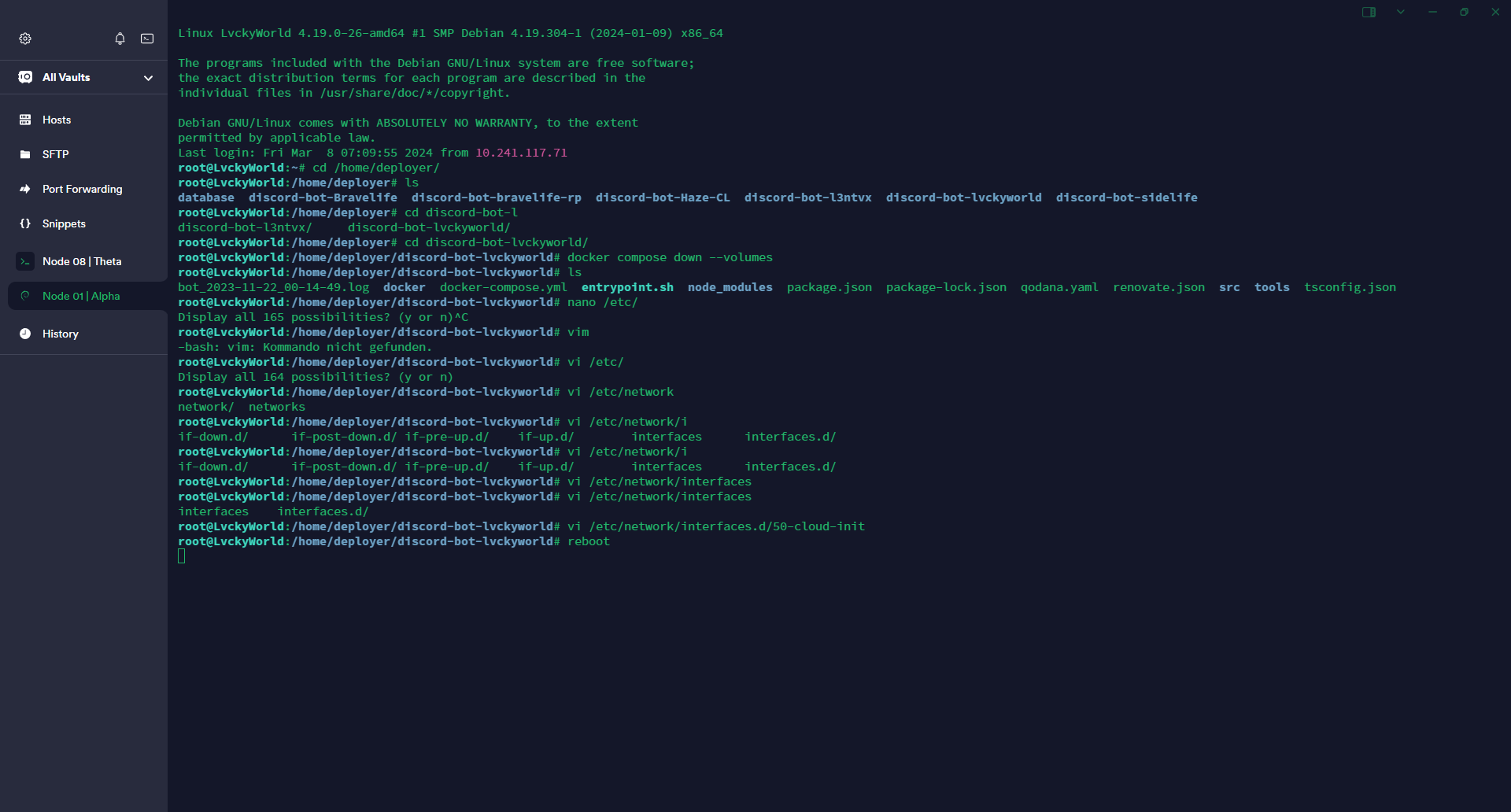Close the Termius window

(1495, 12)
